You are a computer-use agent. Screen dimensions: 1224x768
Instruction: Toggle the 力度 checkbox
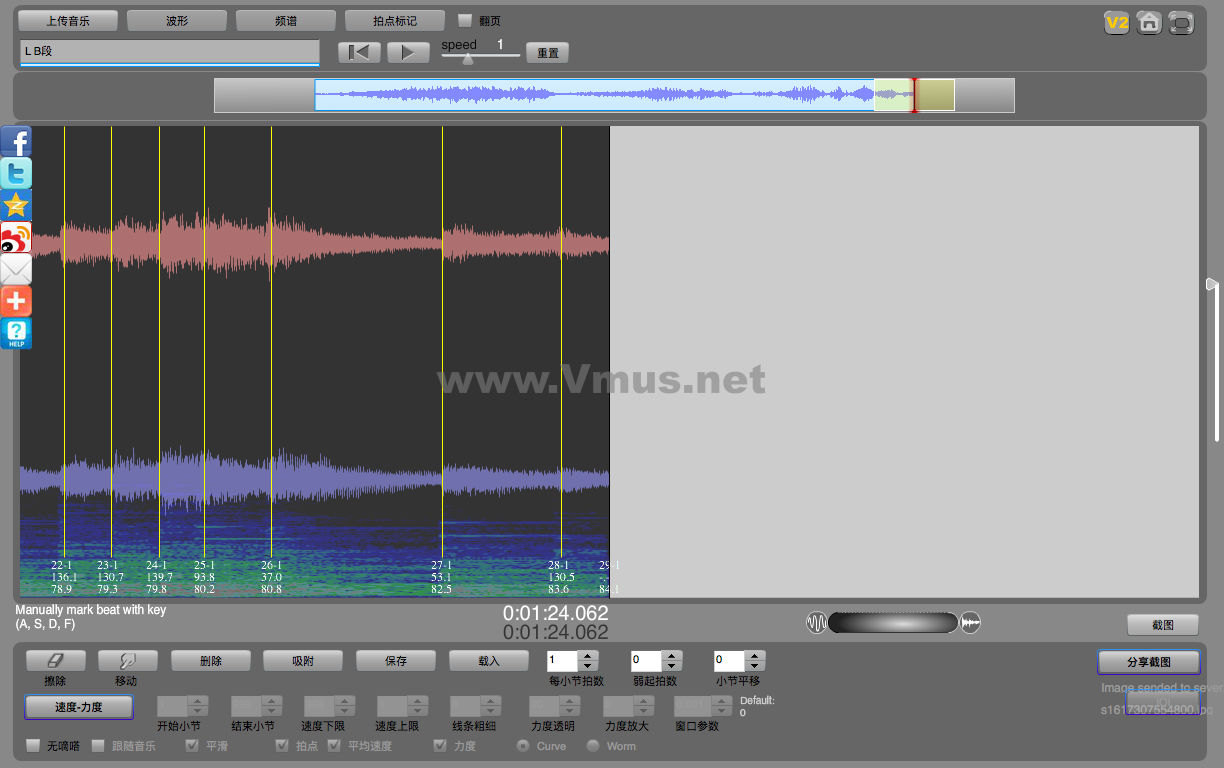click(x=440, y=746)
